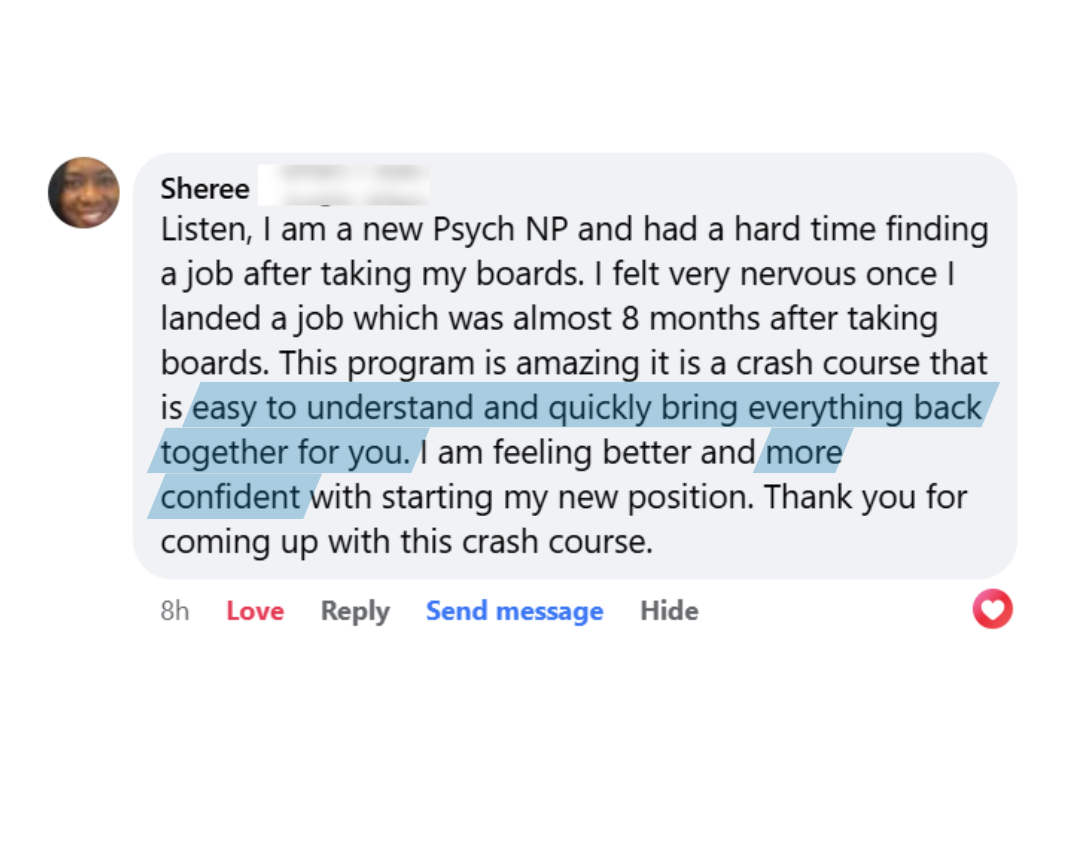Image resolution: width=1080 pixels, height=850 pixels.
Task: Click the Send message link
Action: (514, 611)
